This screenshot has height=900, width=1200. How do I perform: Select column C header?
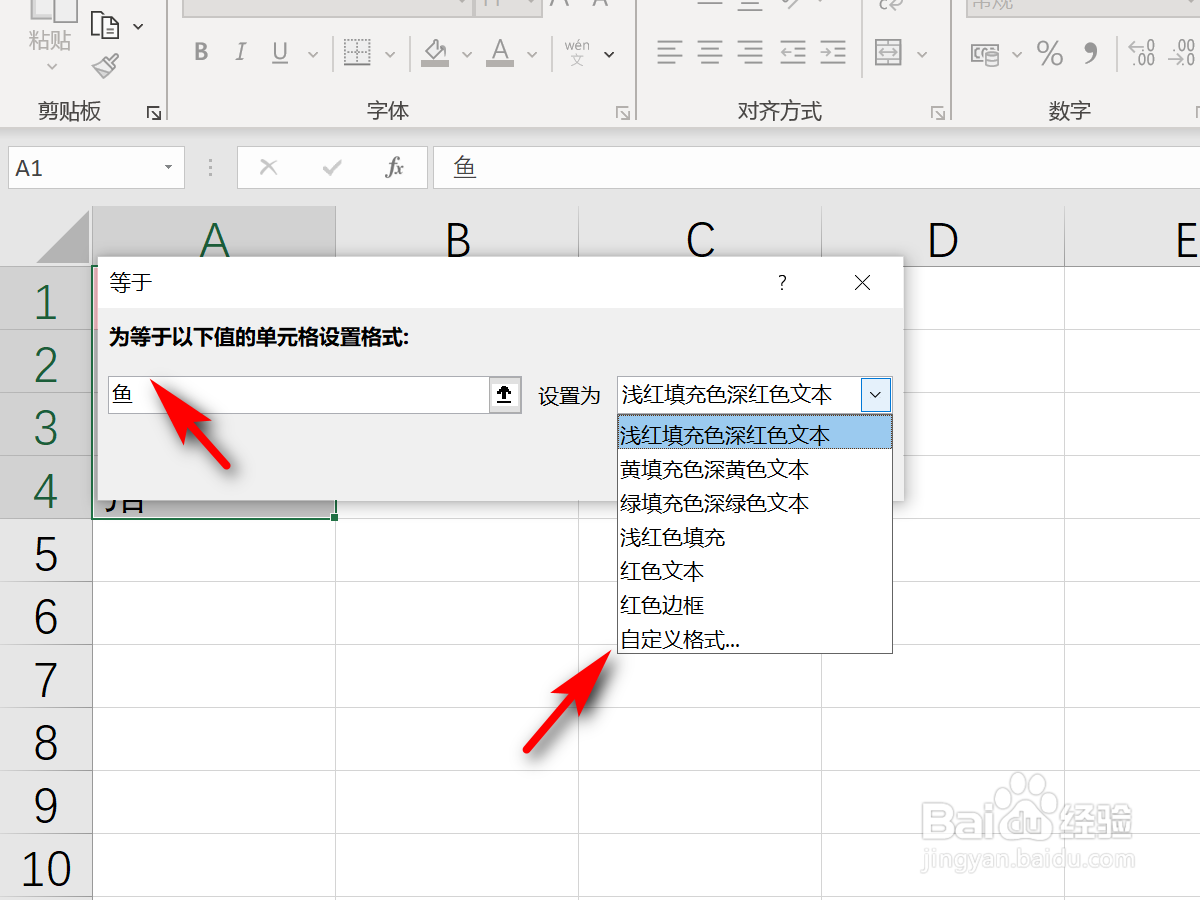(x=700, y=237)
